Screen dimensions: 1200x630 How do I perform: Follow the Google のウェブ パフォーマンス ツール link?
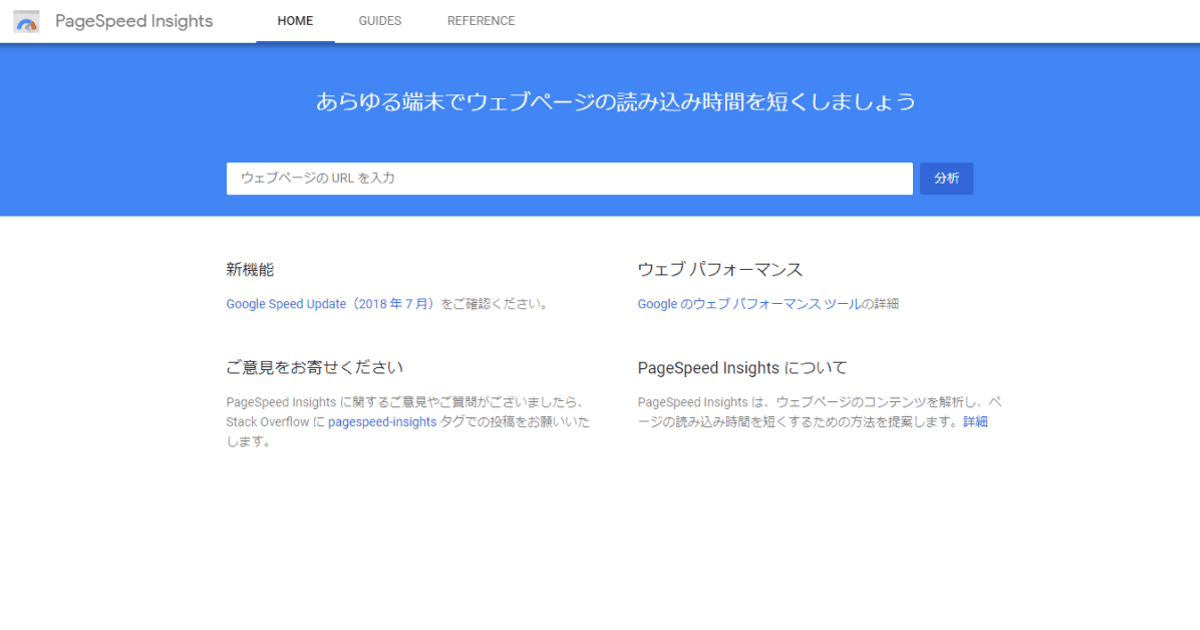[749, 304]
